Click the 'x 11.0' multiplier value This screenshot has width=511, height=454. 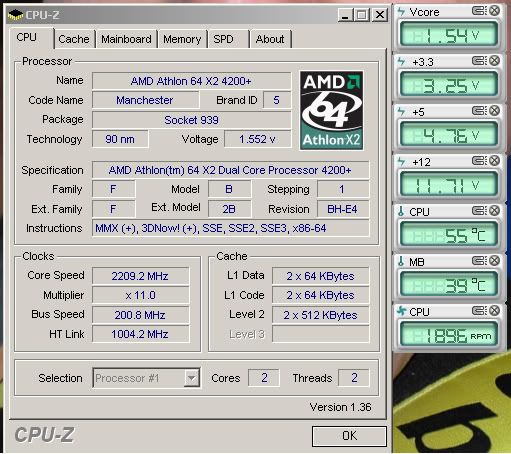coord(140,295)
